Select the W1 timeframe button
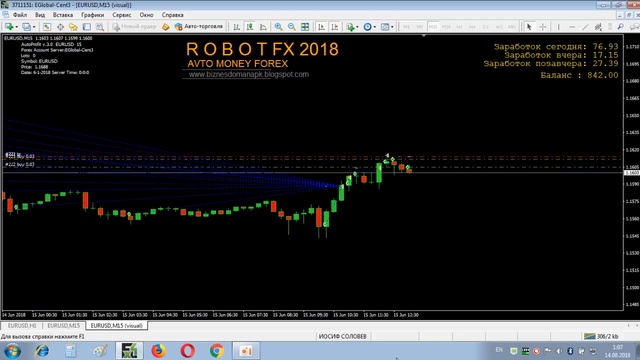Screen dimensions: 640x360 (499, 27)
